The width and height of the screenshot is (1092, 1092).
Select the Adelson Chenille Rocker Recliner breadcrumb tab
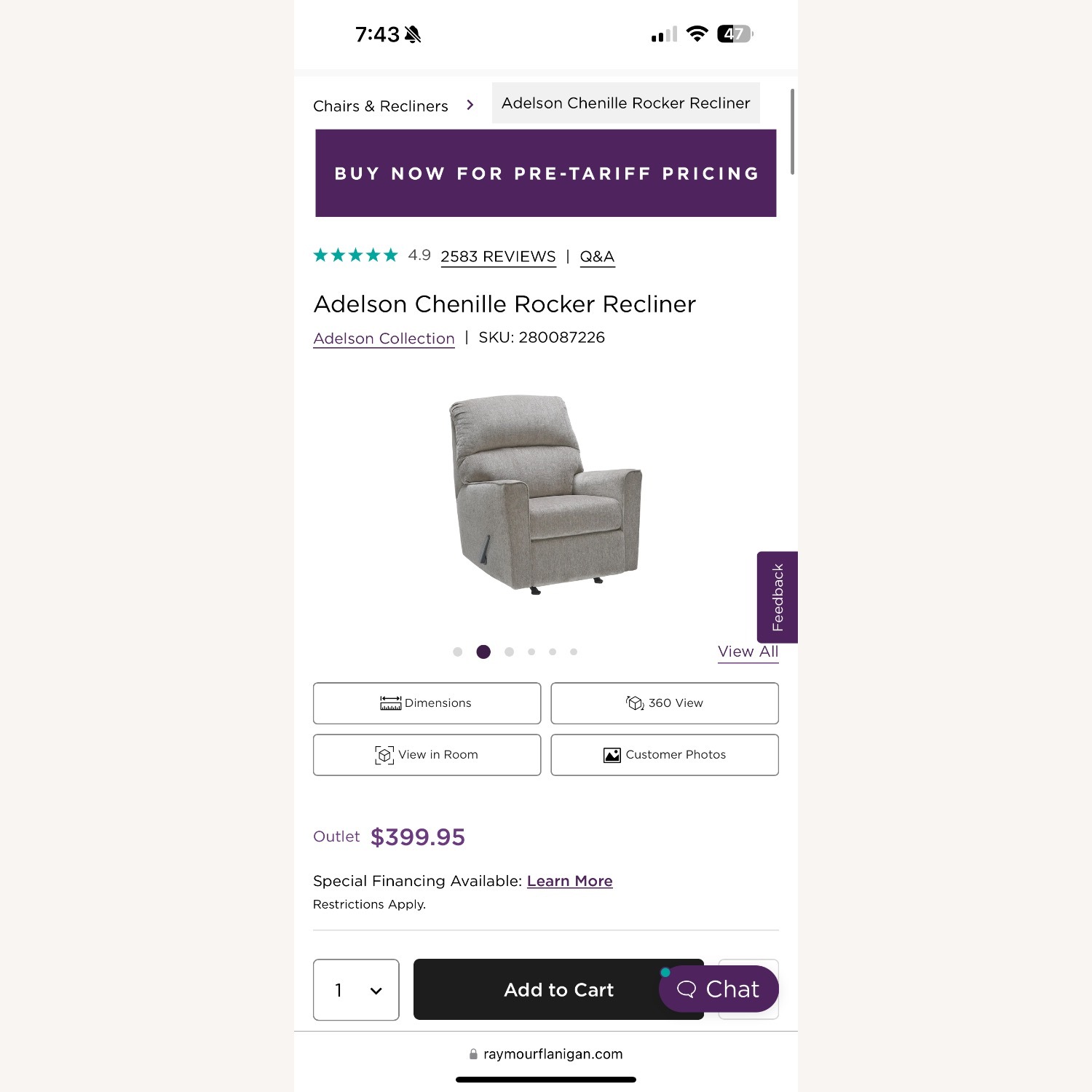[x=625, y=103]
